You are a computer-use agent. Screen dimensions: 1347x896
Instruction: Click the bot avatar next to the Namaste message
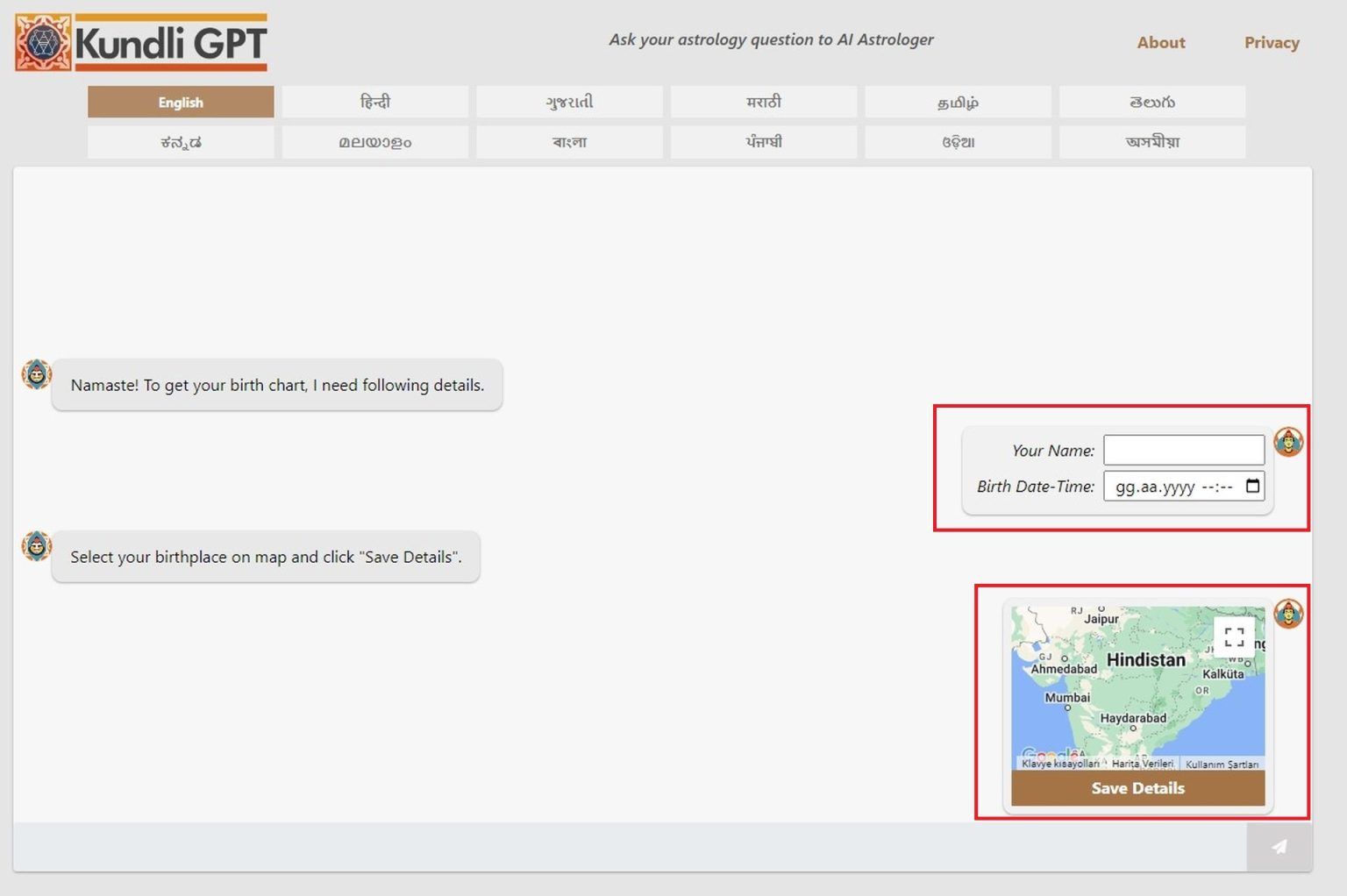[x=36, y=373]
